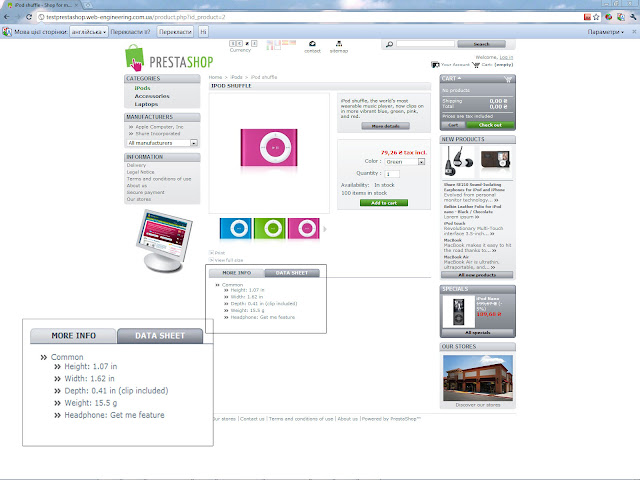The width and height of the screenshot is (640, 480).
Task: Collapse the CART block with the arrow
Action: click(x=459, y=78)
